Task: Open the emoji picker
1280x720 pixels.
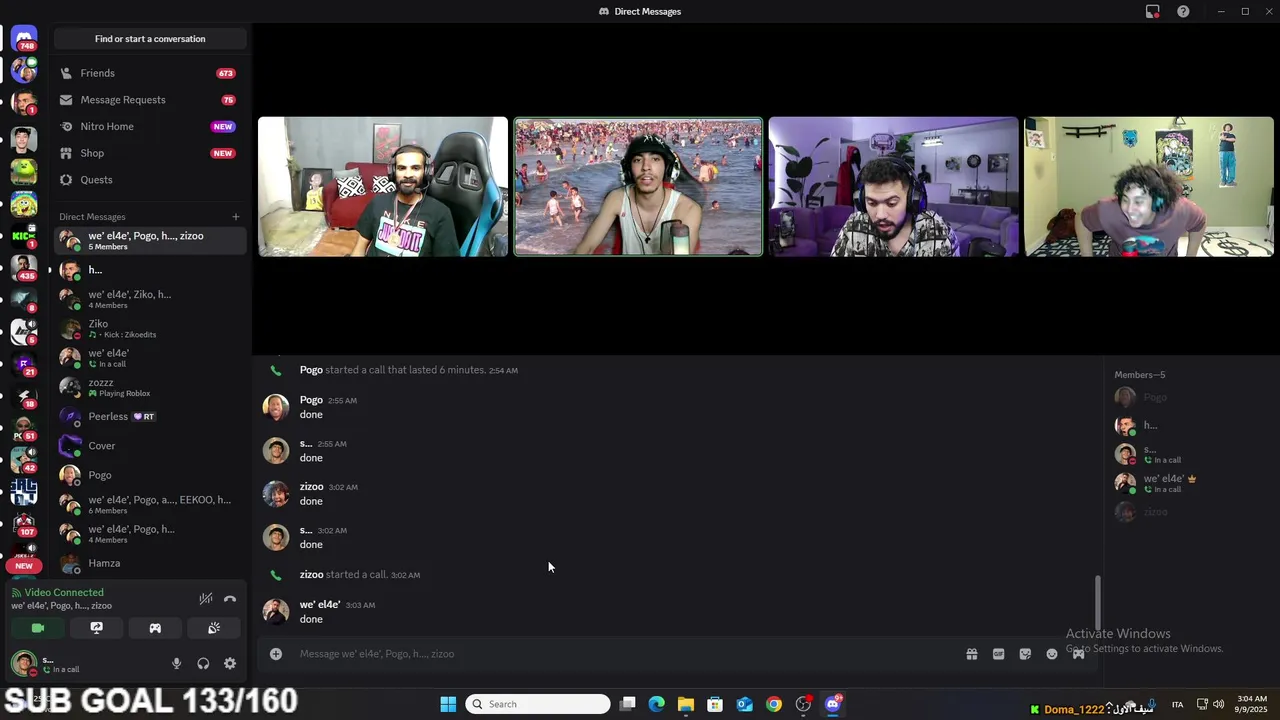Action: click(x=1052, y=654)
